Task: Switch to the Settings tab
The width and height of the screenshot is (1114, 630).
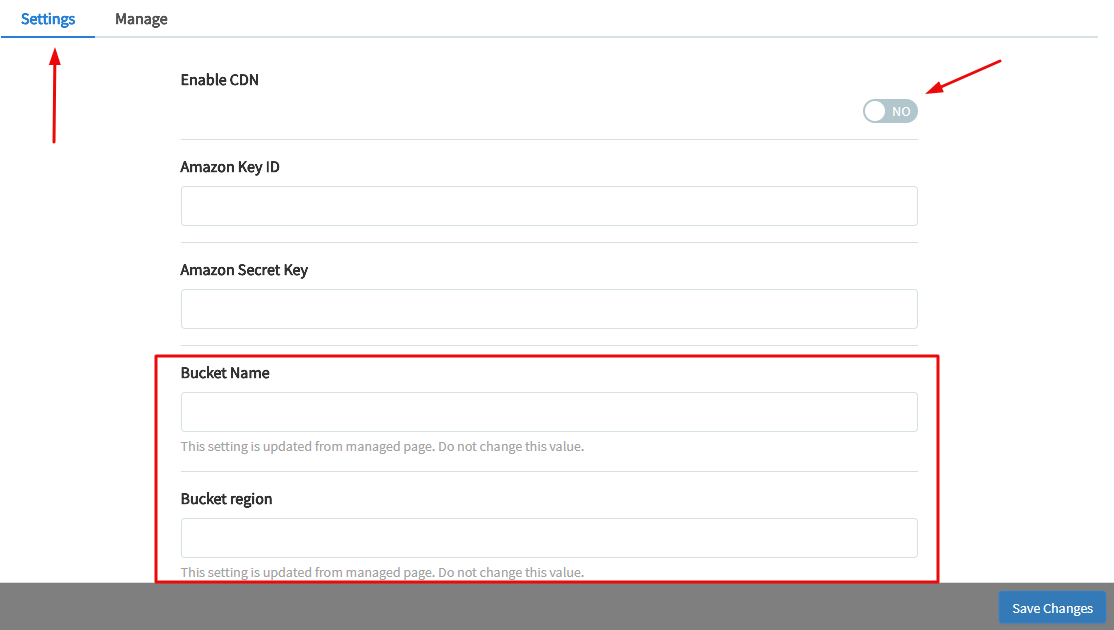Action: click(x=48, y=19)
